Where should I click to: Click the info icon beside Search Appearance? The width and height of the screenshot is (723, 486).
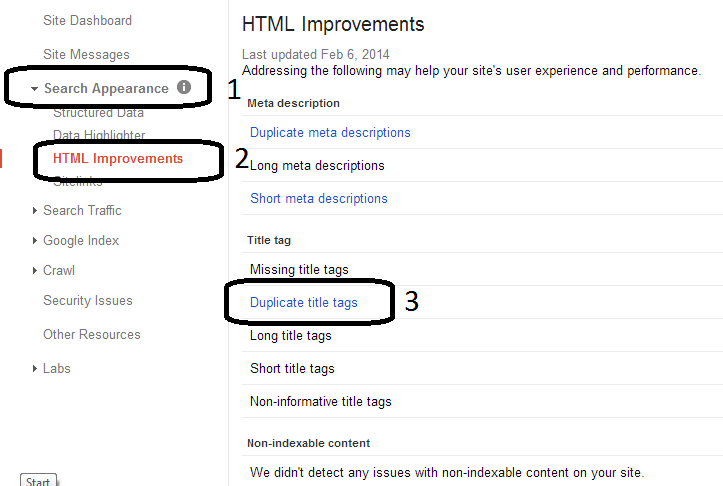click(184, 88)
